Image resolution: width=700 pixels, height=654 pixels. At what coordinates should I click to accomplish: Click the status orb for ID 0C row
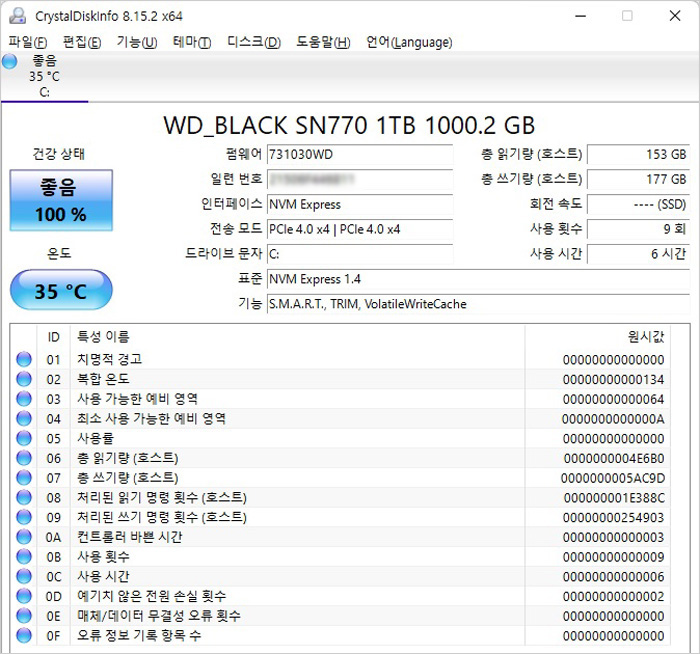pos(24,576)
